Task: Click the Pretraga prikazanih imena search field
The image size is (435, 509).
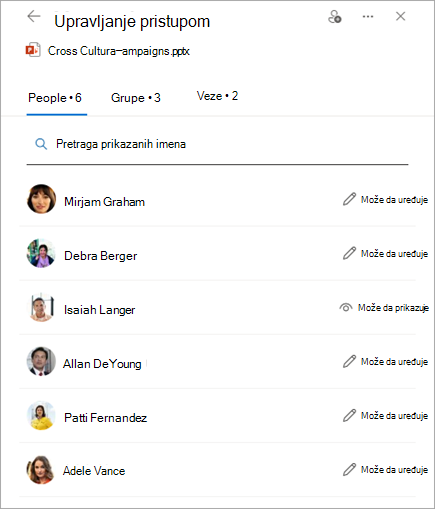Action: (x=217, y=144)
